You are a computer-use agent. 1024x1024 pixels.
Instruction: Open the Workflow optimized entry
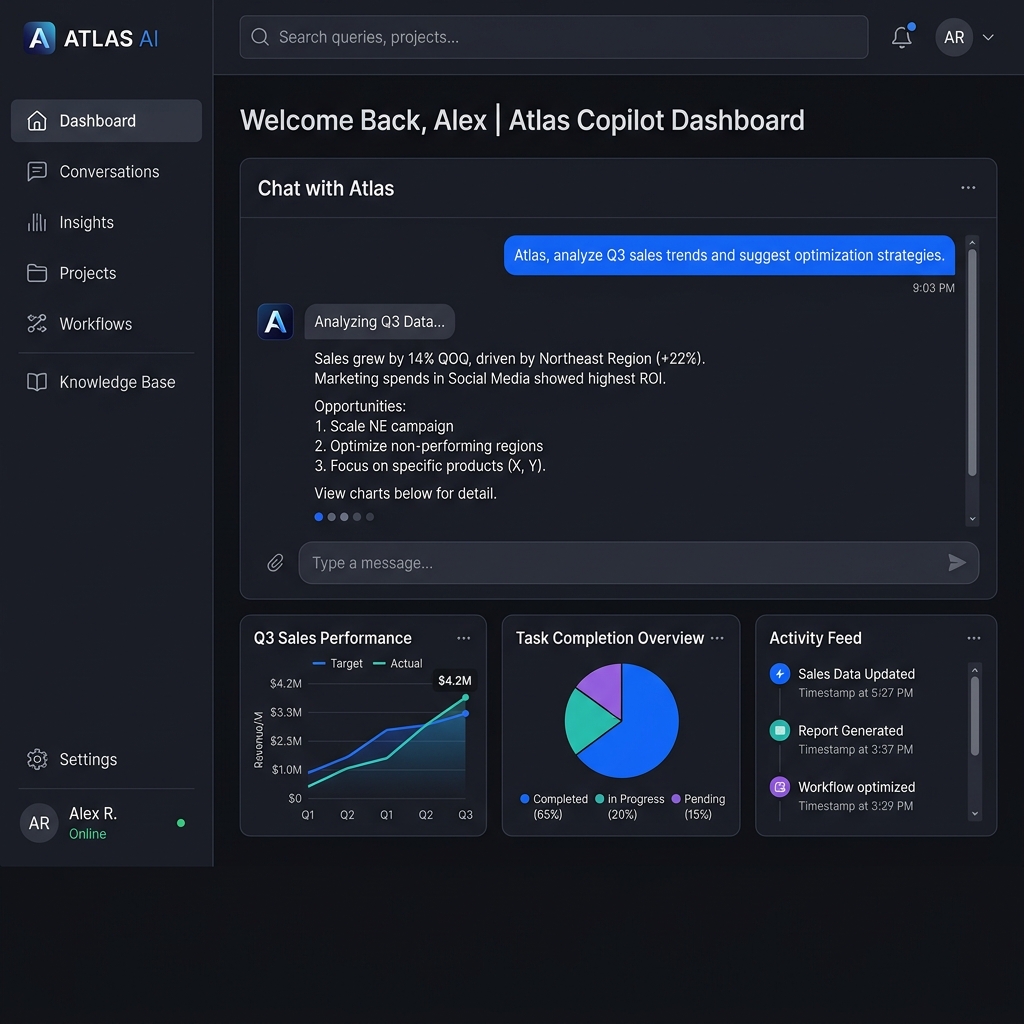pyautogui.click(x=856, y=796)
